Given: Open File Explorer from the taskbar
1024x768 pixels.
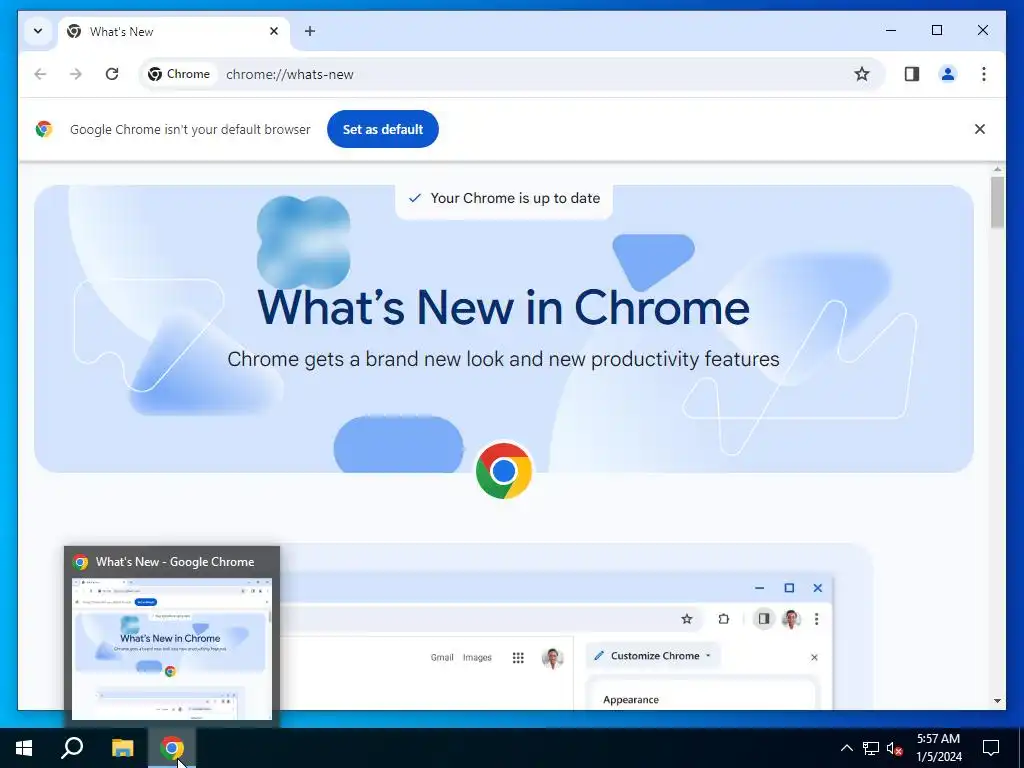Looking at the screenshot, I should tap(122, 748).
